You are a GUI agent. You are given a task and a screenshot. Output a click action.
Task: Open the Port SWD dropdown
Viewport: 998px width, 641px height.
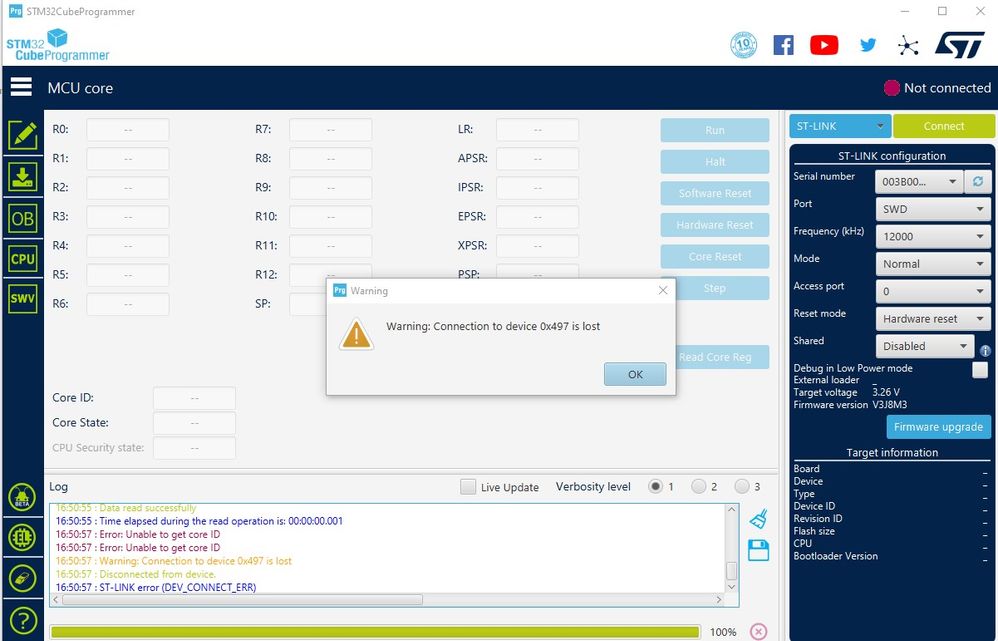tap(933, 209)
